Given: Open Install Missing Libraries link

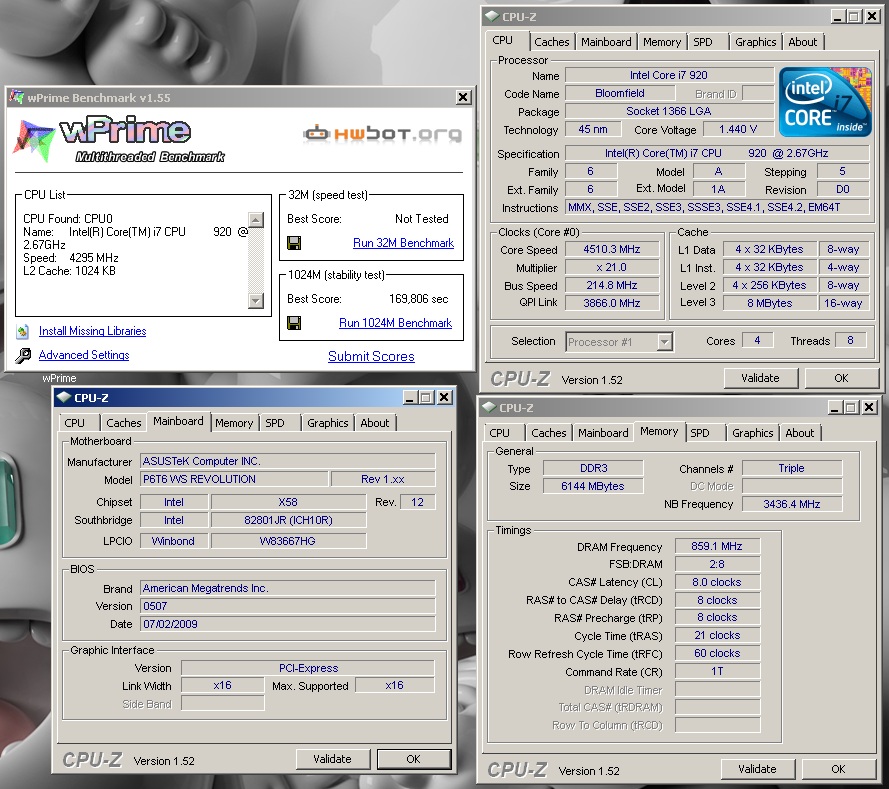Looking at the screenshot, I should 92,331.
